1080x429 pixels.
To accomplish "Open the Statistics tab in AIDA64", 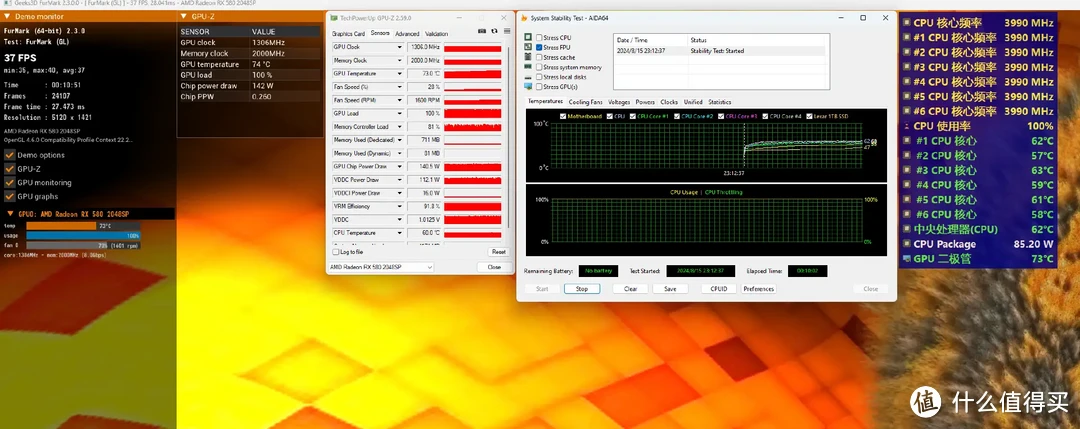I will point(720,102).
